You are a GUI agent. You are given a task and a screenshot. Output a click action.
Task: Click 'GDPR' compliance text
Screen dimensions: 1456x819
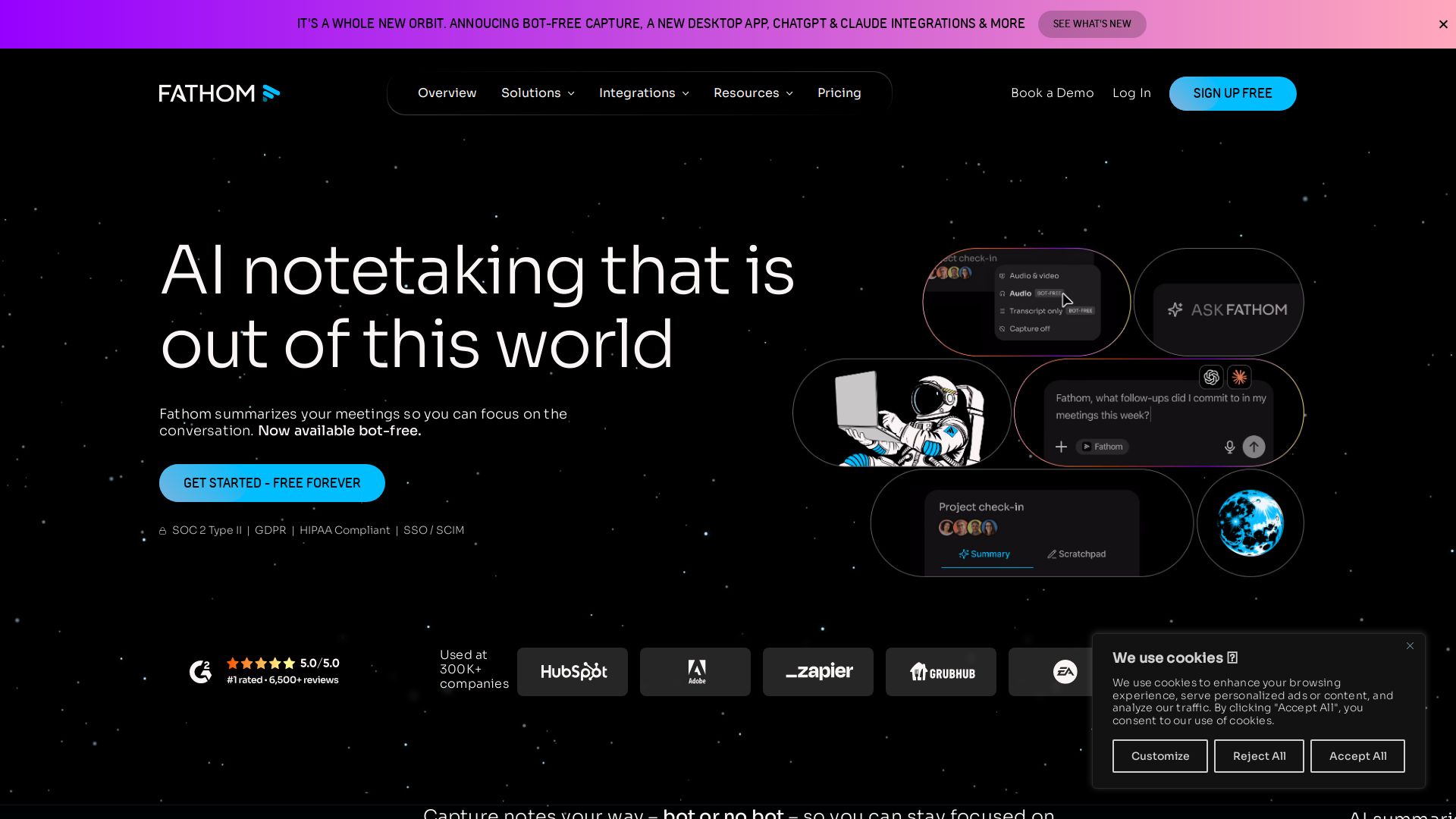point(271,530)
